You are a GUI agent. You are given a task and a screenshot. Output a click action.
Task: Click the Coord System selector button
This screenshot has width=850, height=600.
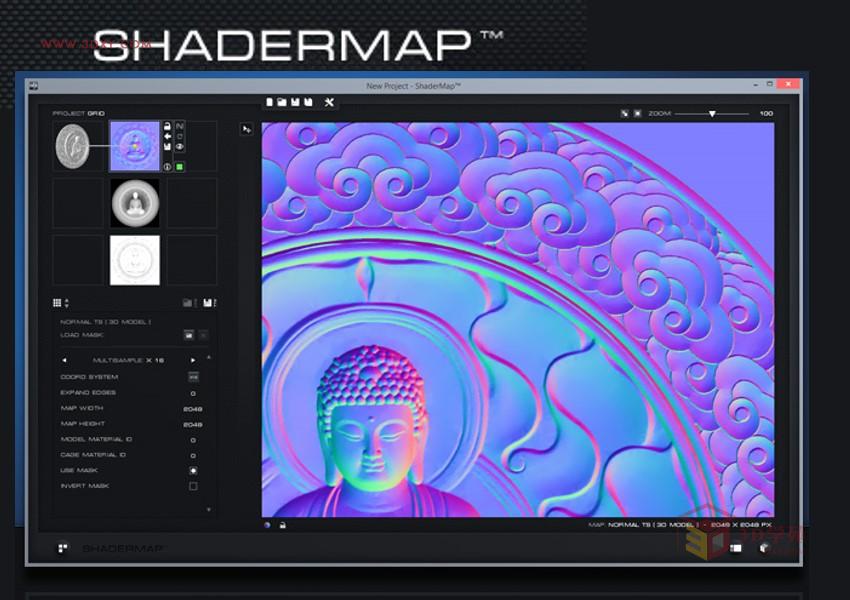click(x=194, y=376)
